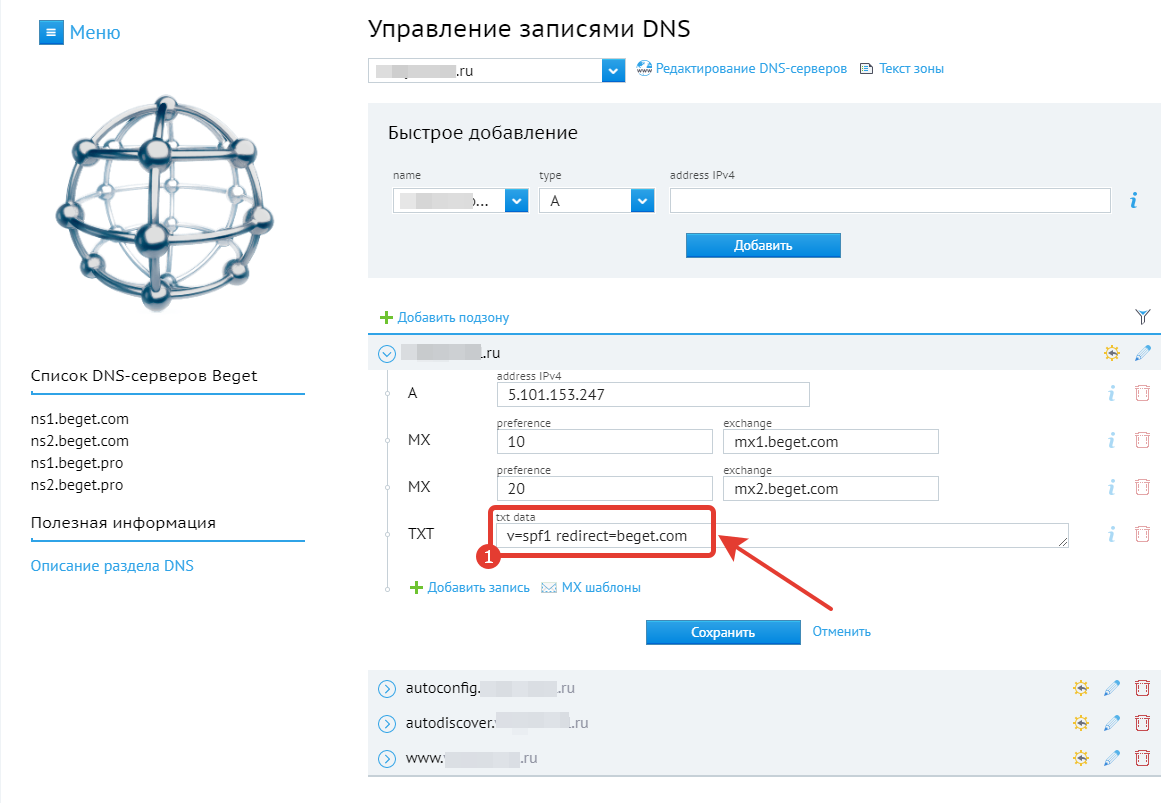Delete the mx1.beget.com MX record
Screen dimensions: 1164x803
click(1142, 440)
